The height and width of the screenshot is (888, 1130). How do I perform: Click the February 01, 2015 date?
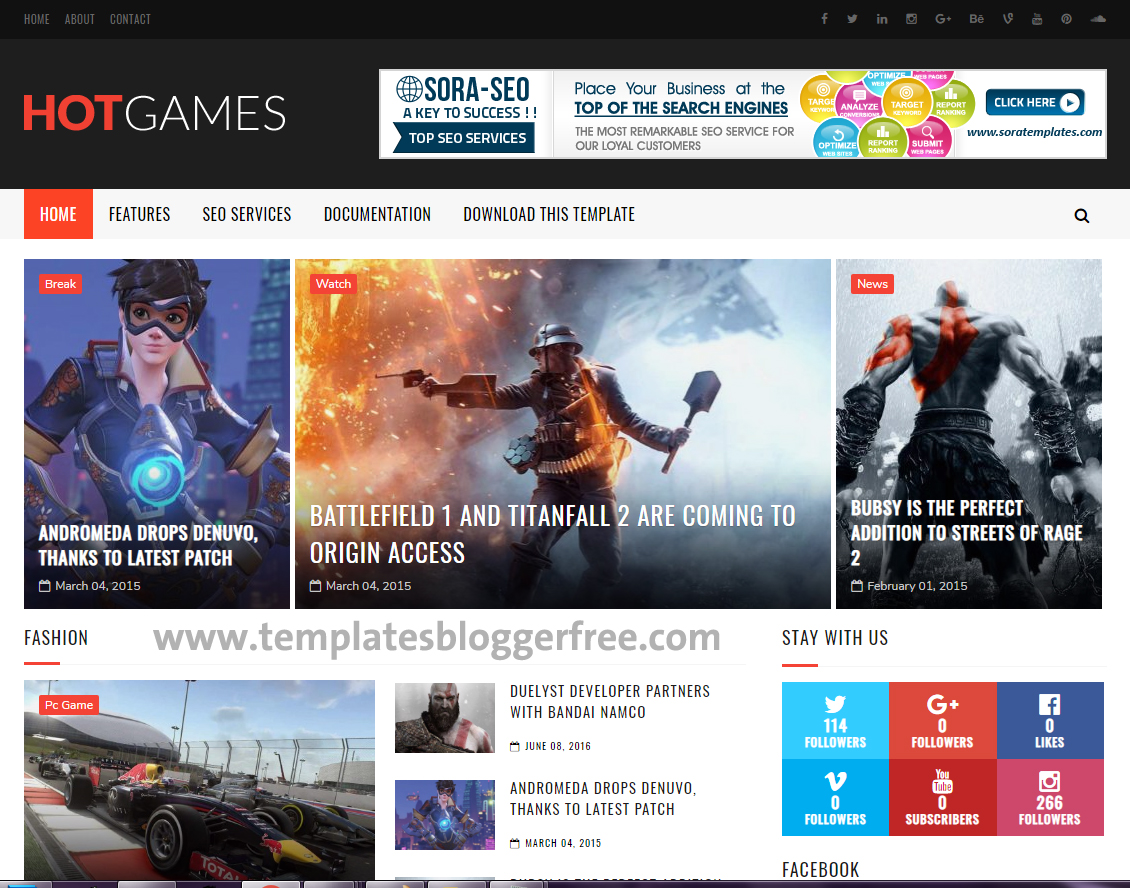coord(917,586)
